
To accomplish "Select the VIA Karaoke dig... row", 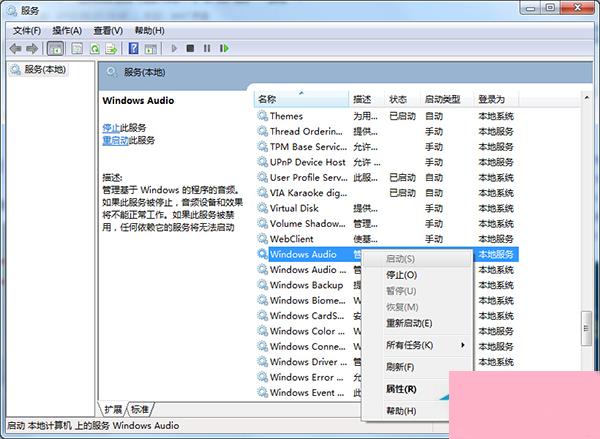I will pyautogui.click(x=387, y=193).
